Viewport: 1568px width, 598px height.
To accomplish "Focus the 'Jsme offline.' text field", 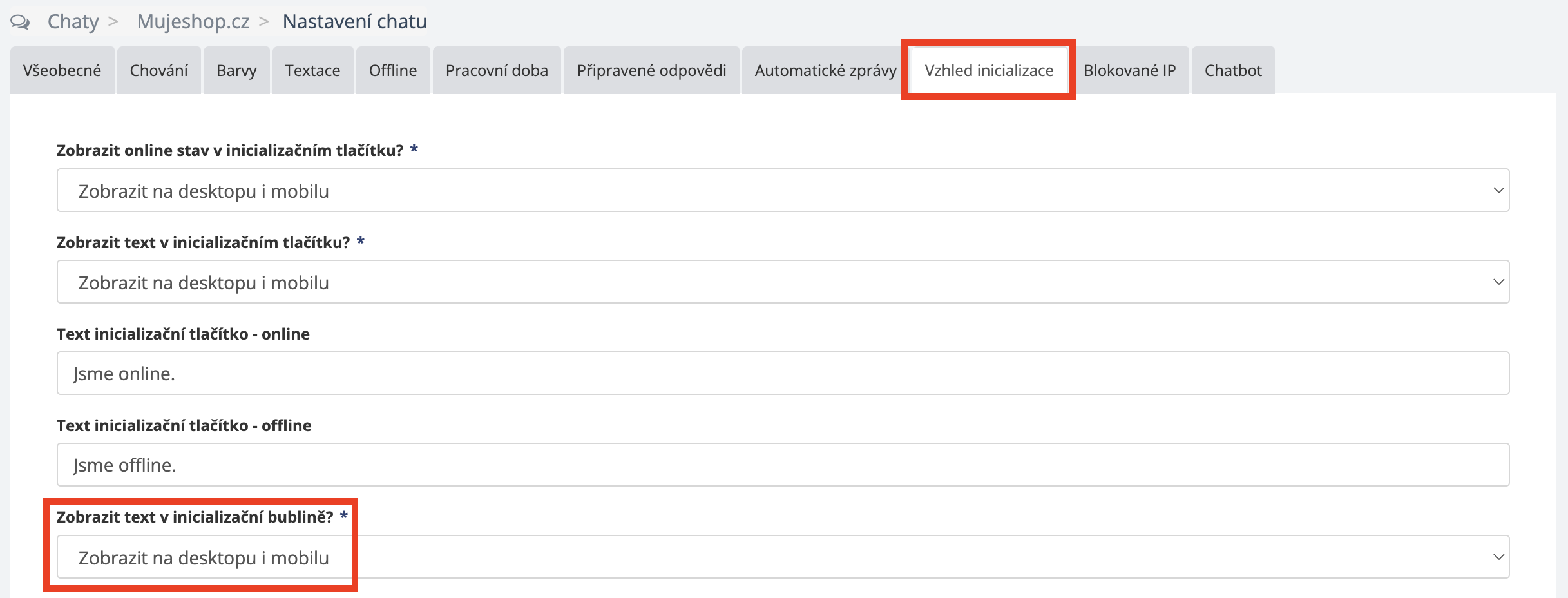I will point(783,465).
